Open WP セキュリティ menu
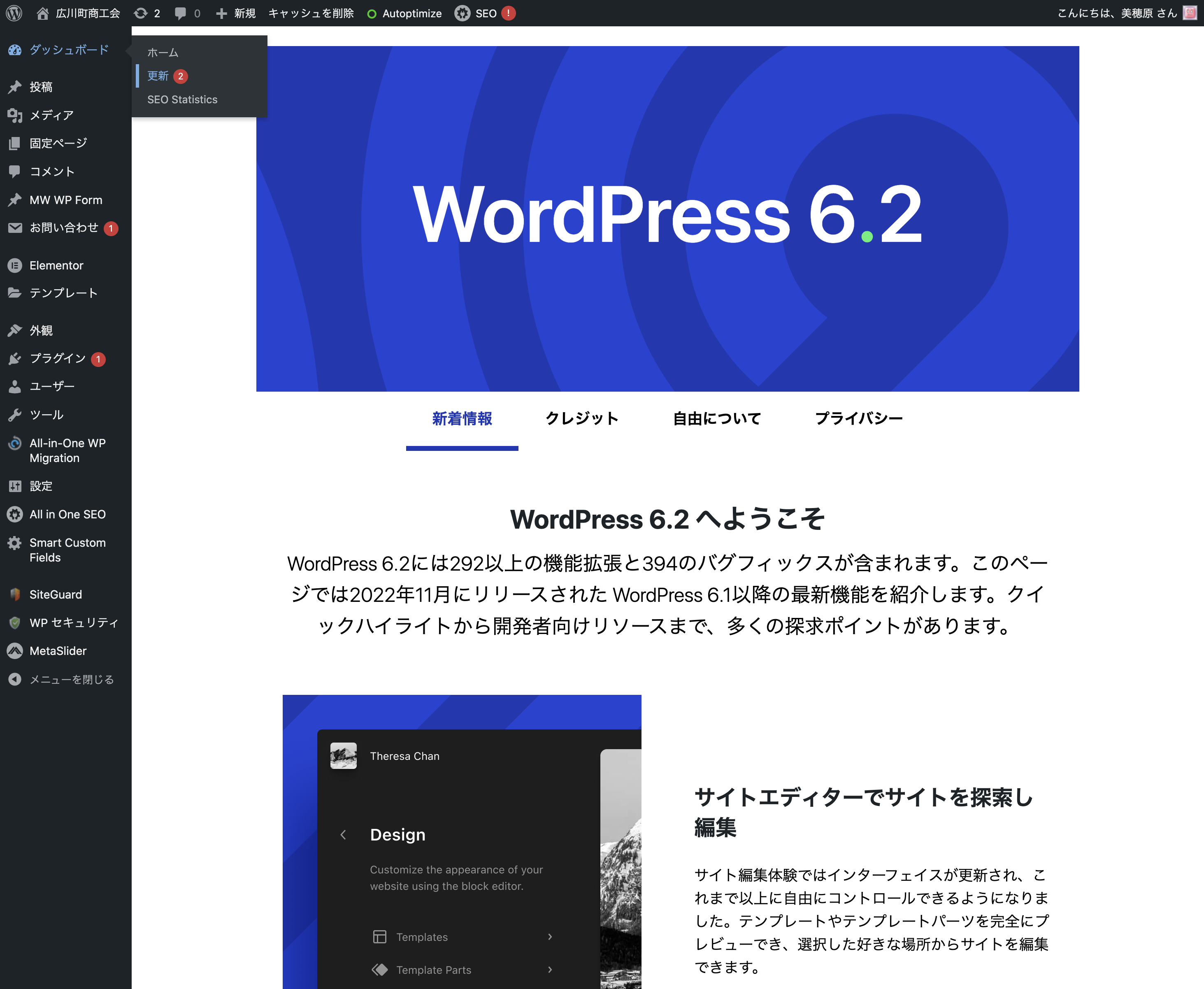 (65, 623)
